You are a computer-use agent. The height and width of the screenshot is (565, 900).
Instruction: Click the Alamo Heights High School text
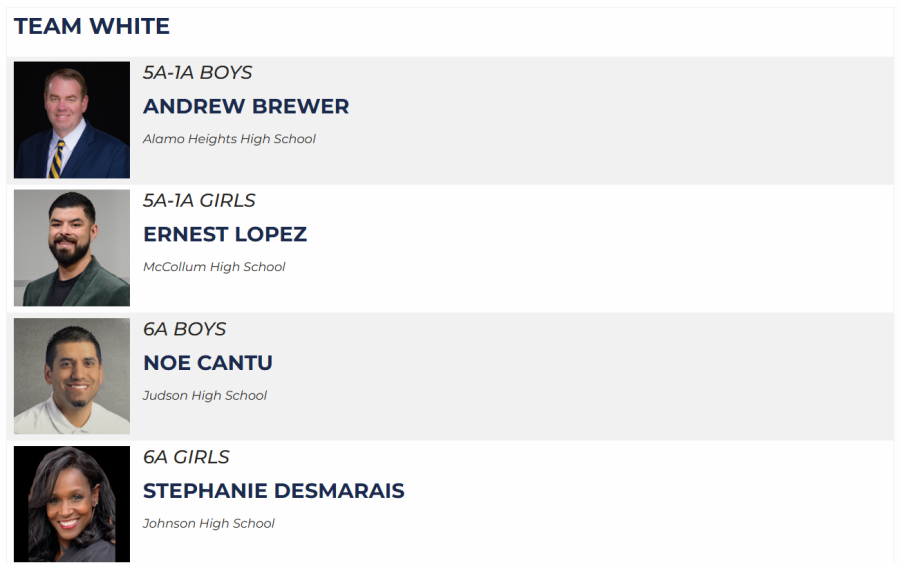[x=229, y=139]
